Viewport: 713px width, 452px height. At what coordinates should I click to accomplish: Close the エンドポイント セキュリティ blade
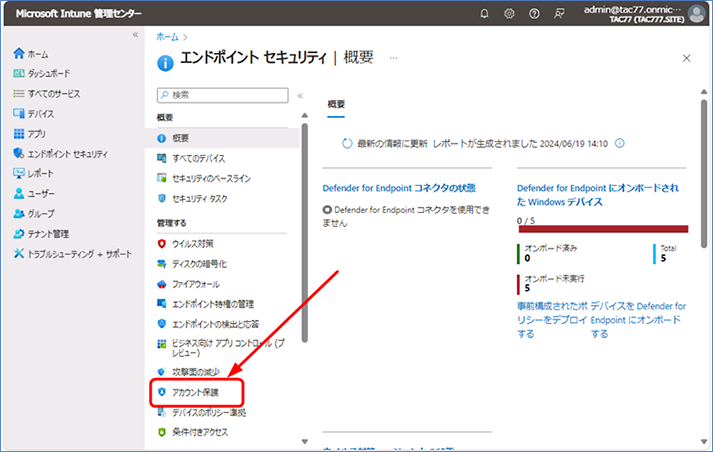[x=687, y=58]
